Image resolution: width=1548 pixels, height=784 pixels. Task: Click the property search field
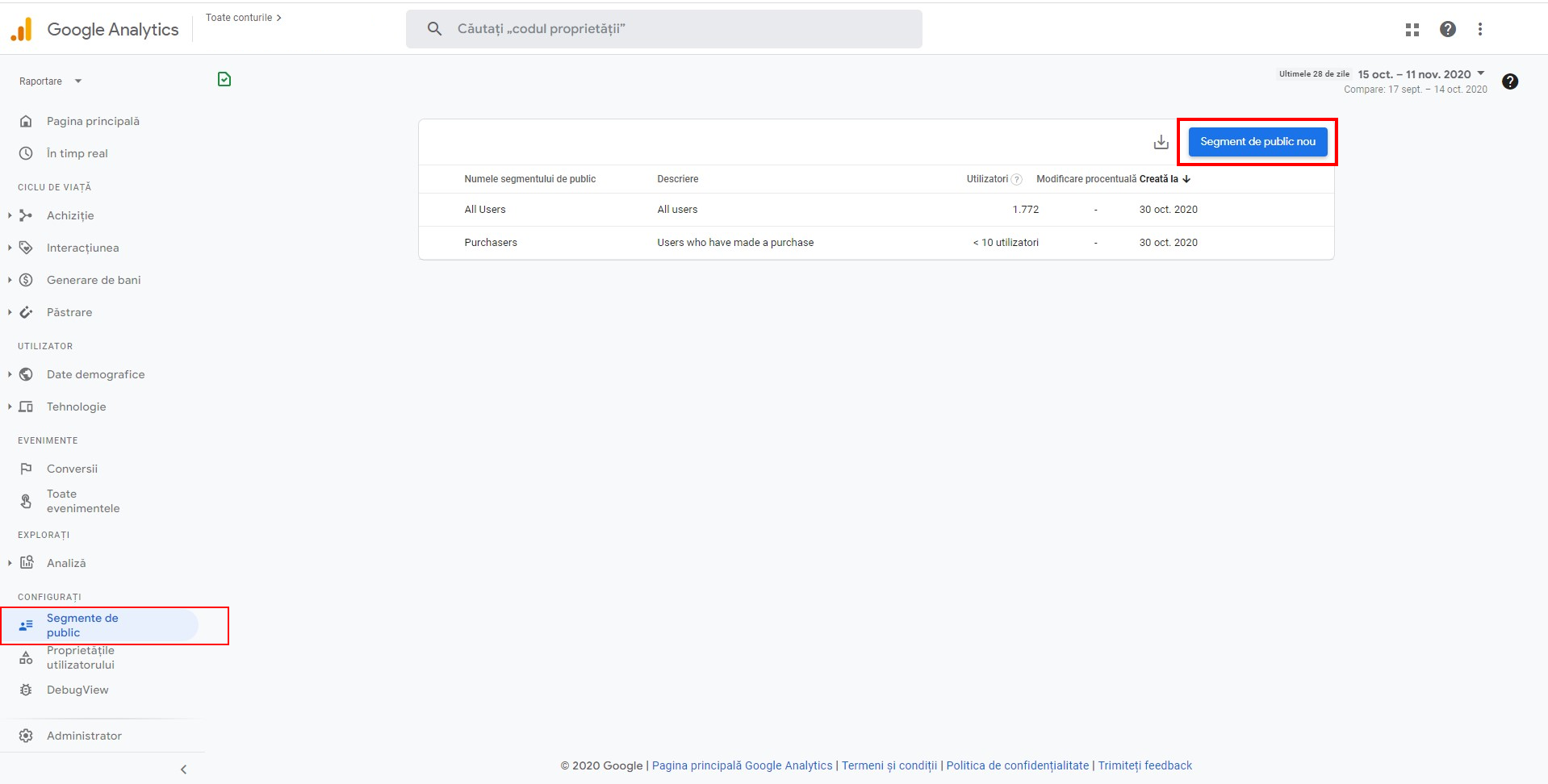click(663, 29)
